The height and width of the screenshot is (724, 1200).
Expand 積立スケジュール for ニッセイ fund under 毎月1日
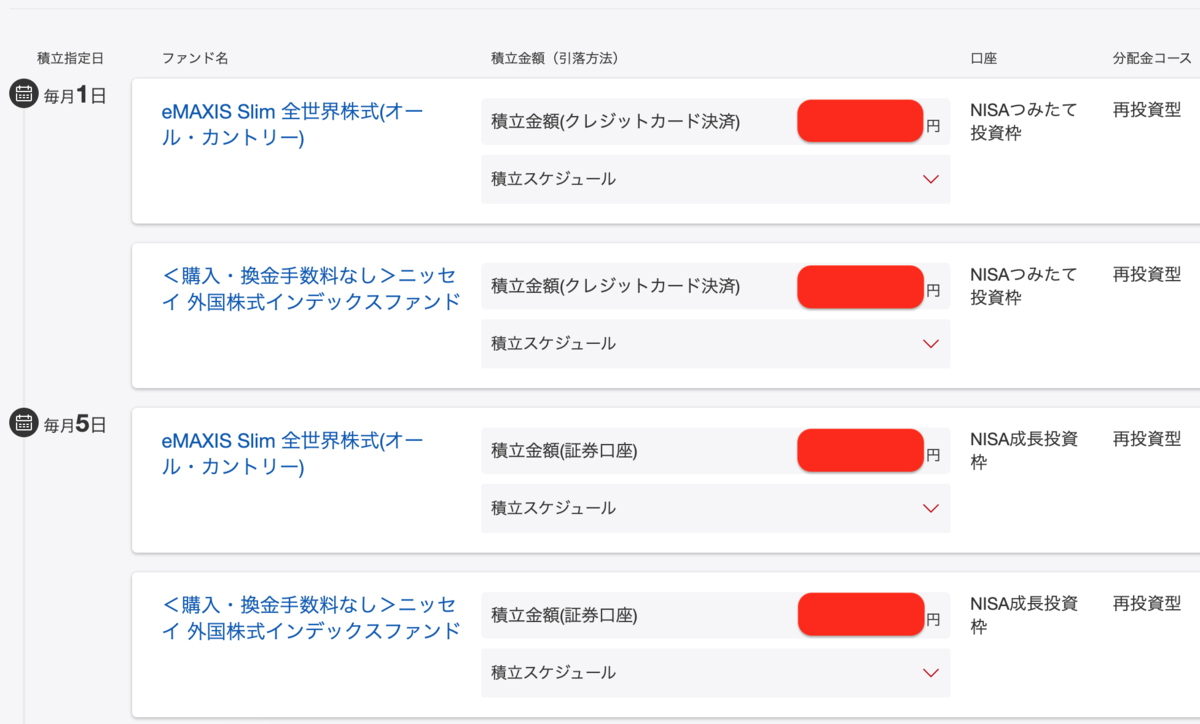pos(715,344)
